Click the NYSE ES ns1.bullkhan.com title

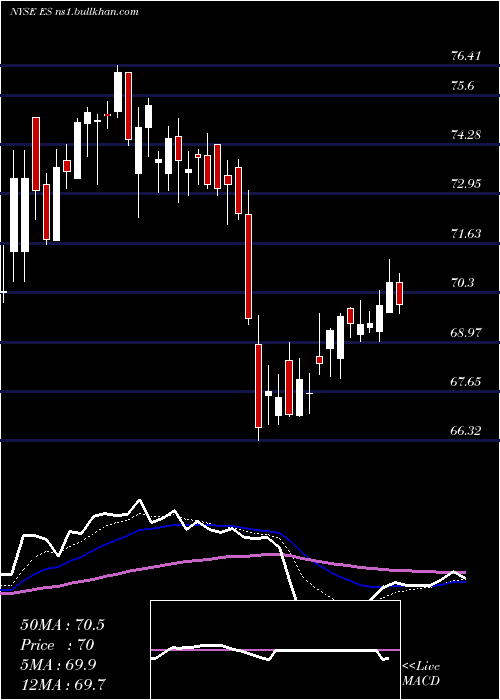(x=74, y=12)
